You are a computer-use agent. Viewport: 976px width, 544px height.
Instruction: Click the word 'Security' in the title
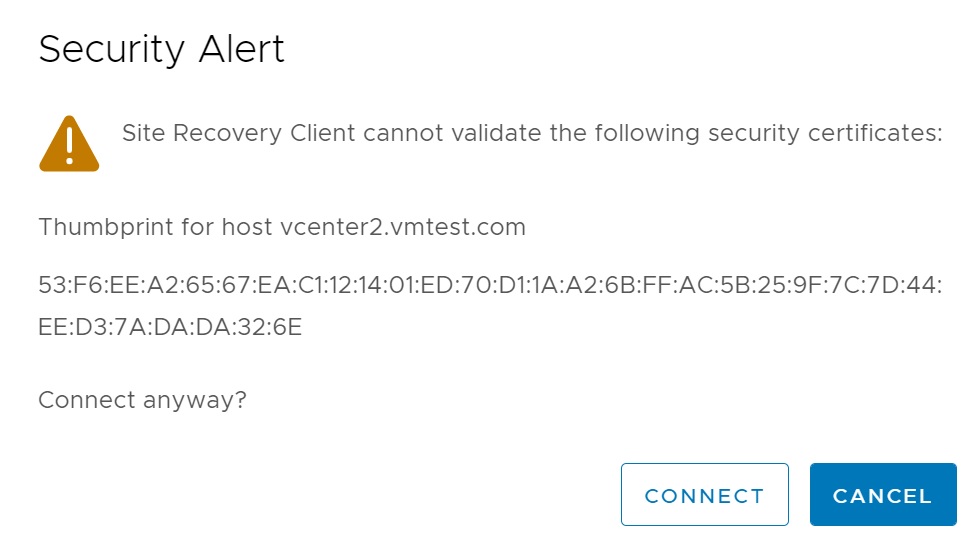click(111, 49)
